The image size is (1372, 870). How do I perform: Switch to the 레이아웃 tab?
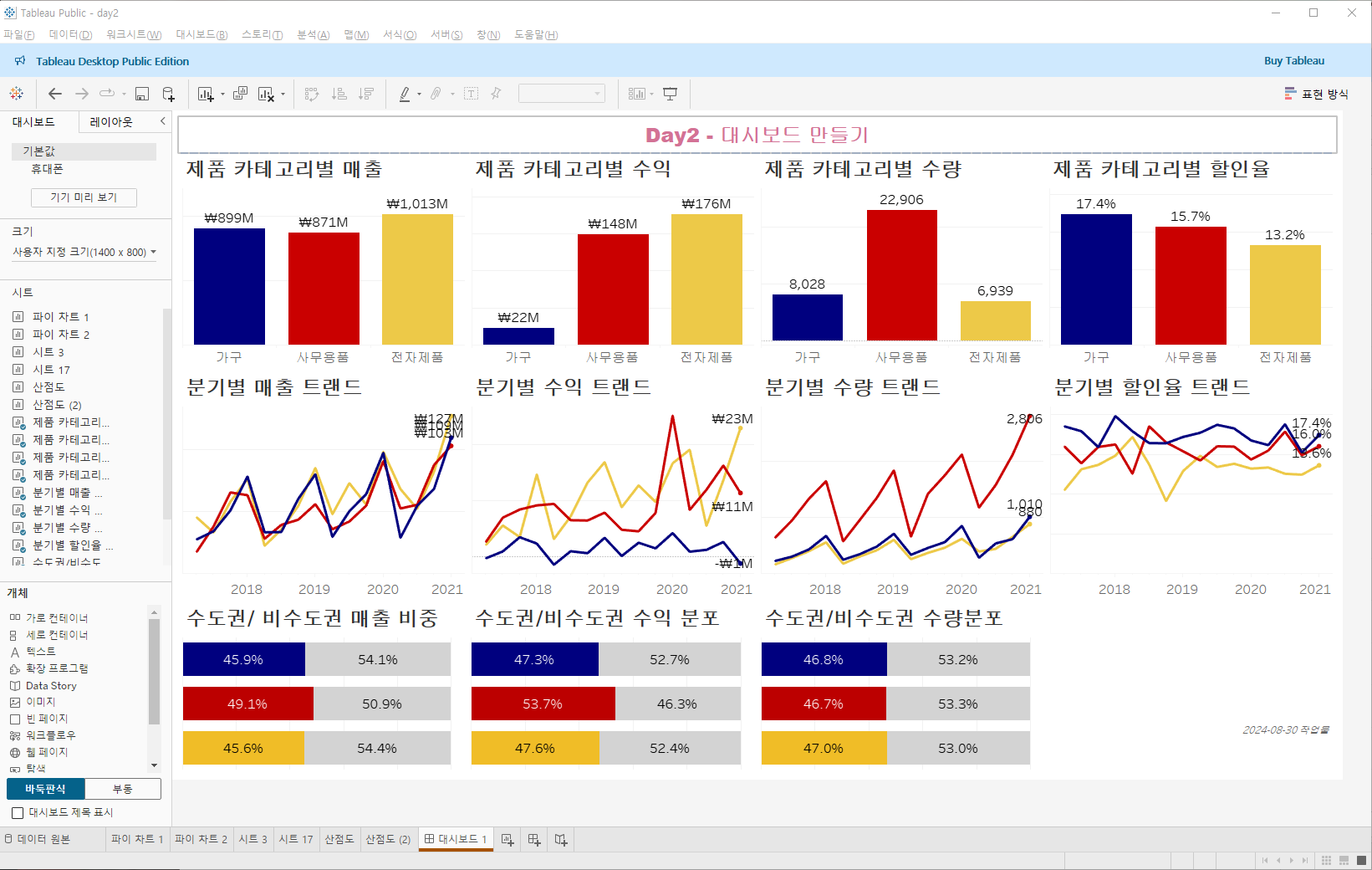111,122
